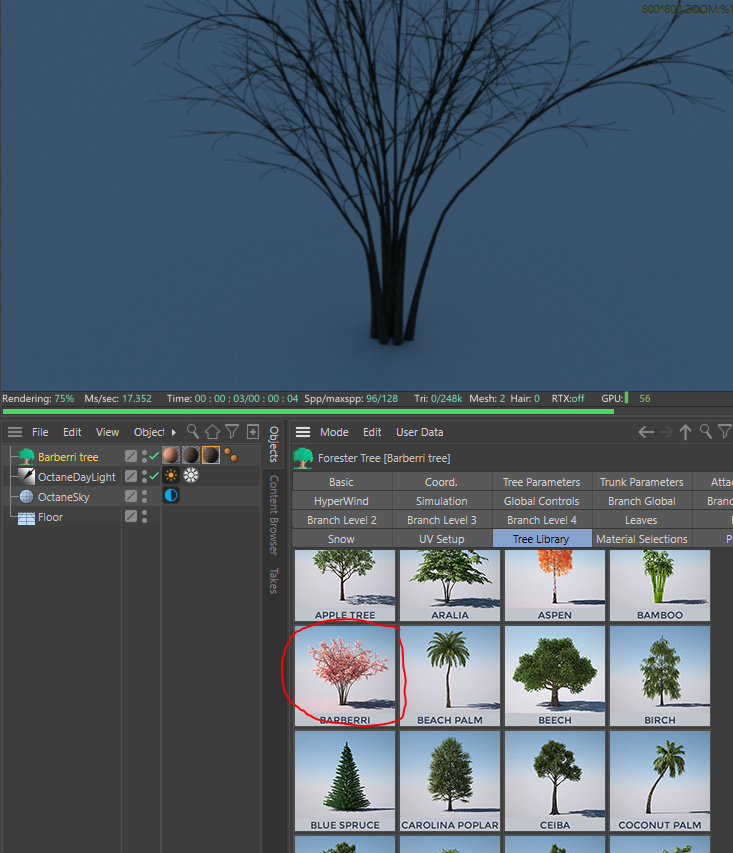Viewport: 733px width, 853px height.
Task: Select the Octane daylight sun tag
Action: click(171, 476)
